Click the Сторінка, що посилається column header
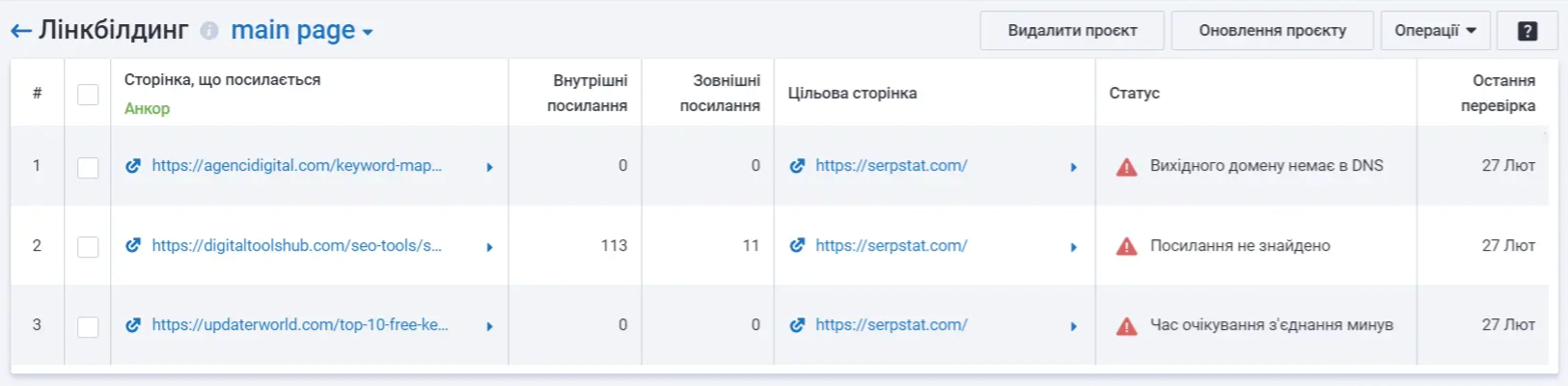Image resolution: width=1568 pixels, height=386 pixels. tap(222, 79)
